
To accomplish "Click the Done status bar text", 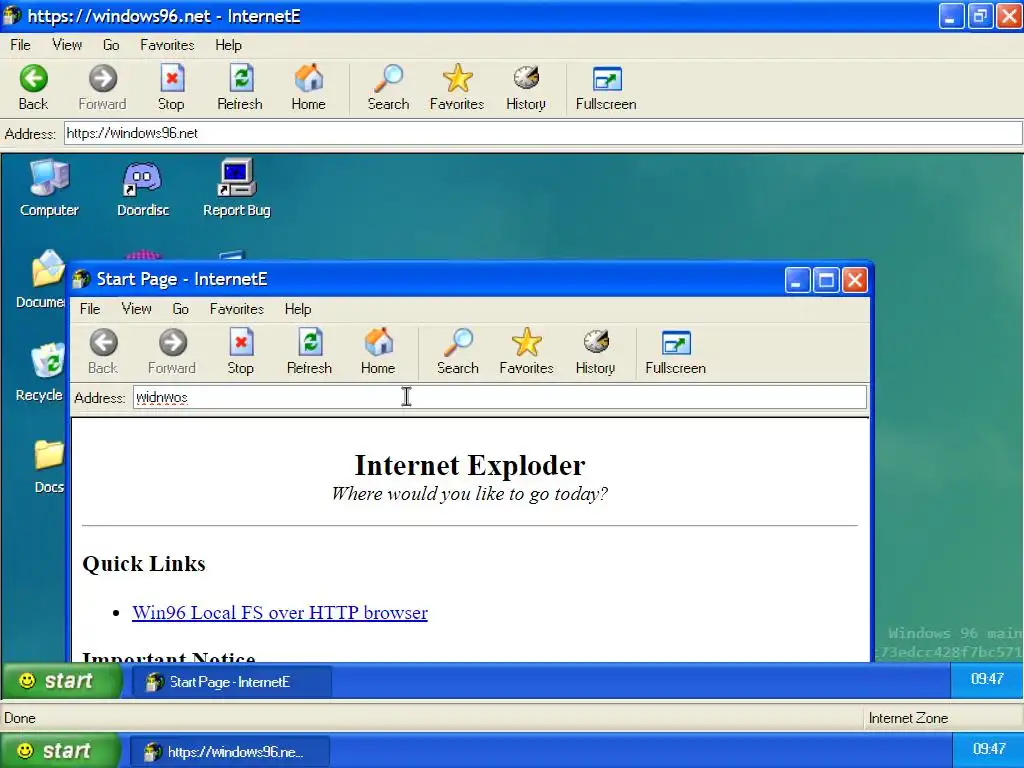I will coord(20,718).
